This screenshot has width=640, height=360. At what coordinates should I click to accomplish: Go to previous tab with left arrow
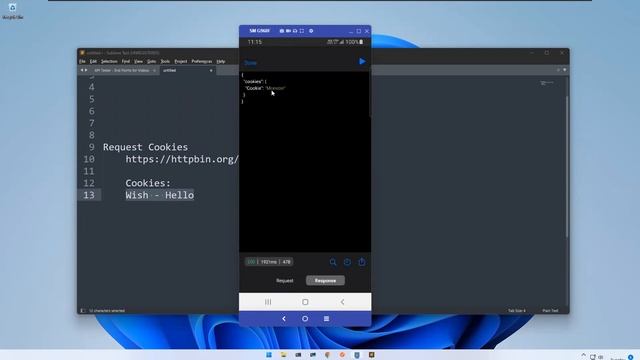[82, 70]
